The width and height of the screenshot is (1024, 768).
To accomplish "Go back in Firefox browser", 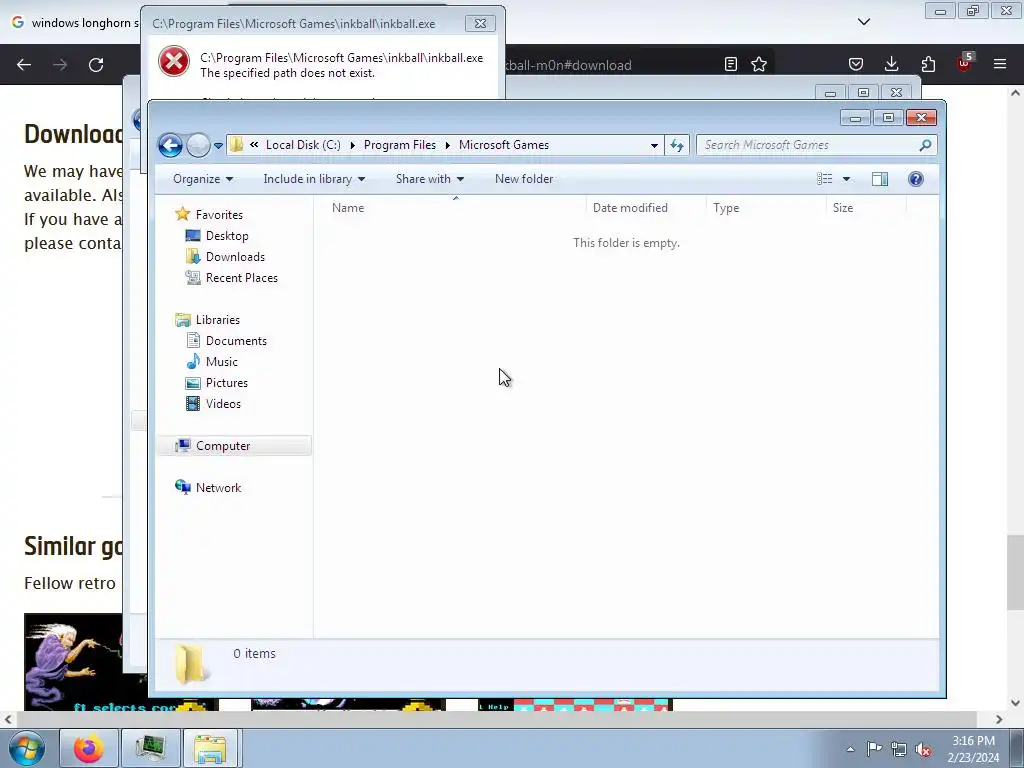I will [x=24, y=65].
